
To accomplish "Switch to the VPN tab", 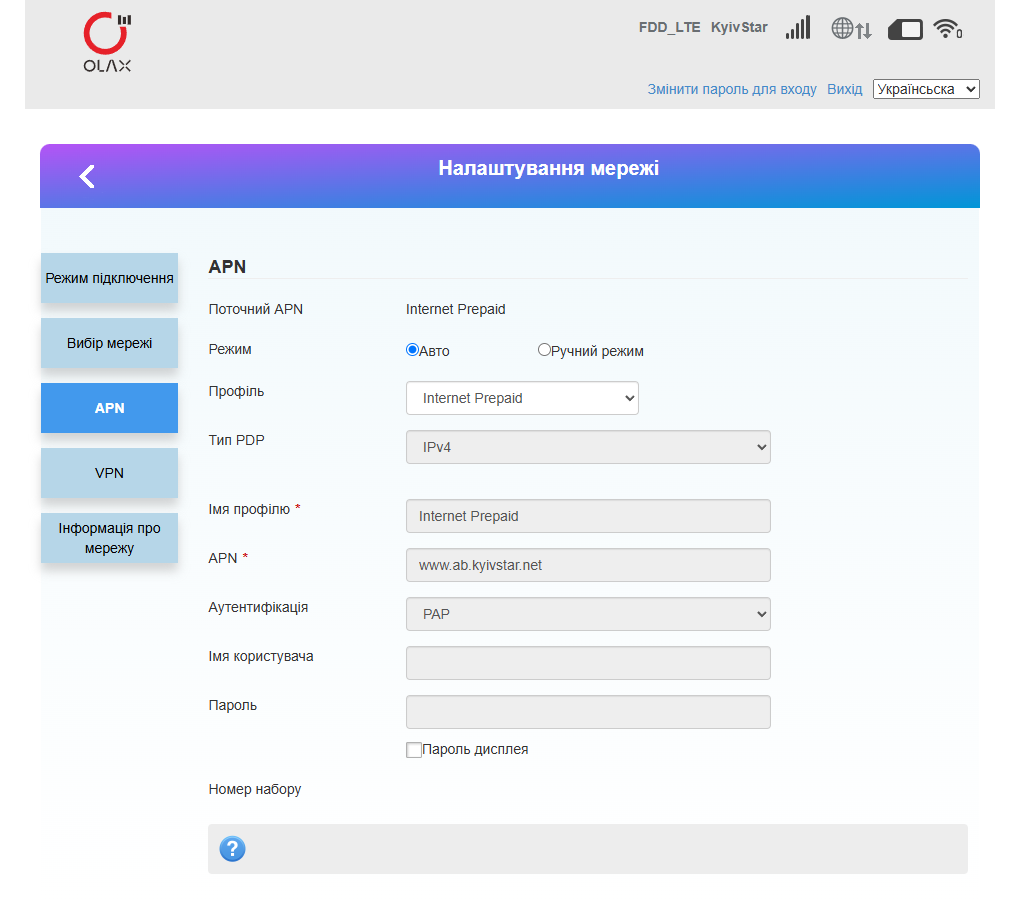I will coord(109,473).
